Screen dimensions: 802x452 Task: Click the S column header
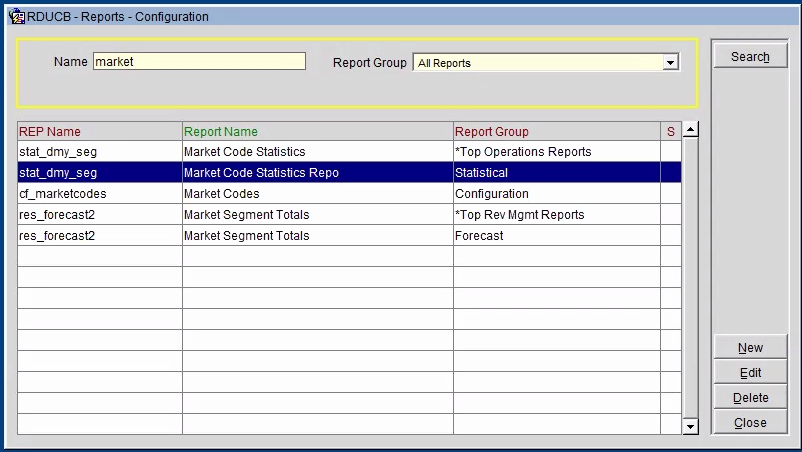(x=671, y=131)
